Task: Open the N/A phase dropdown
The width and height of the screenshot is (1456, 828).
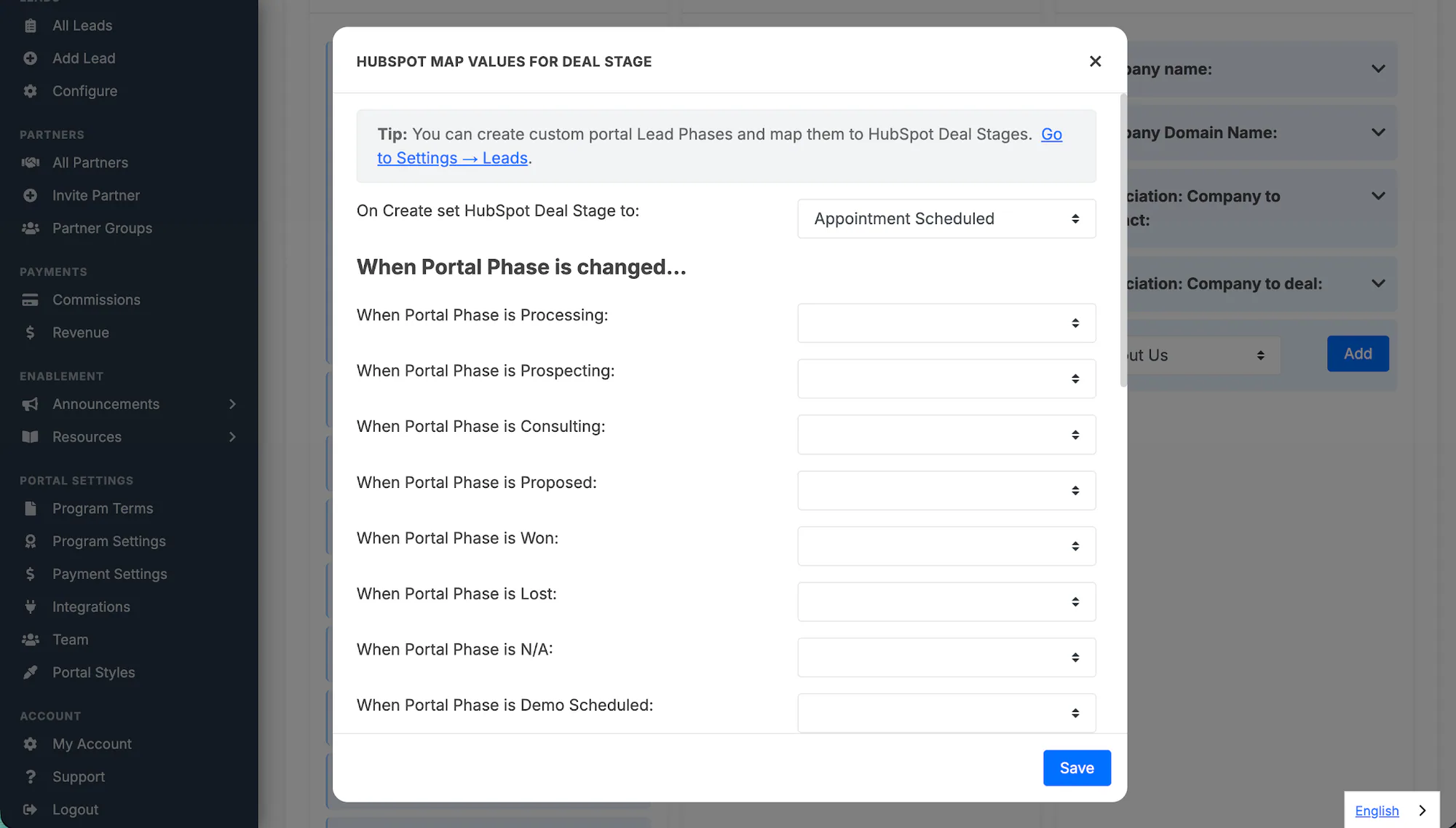Action: [946, 658]
